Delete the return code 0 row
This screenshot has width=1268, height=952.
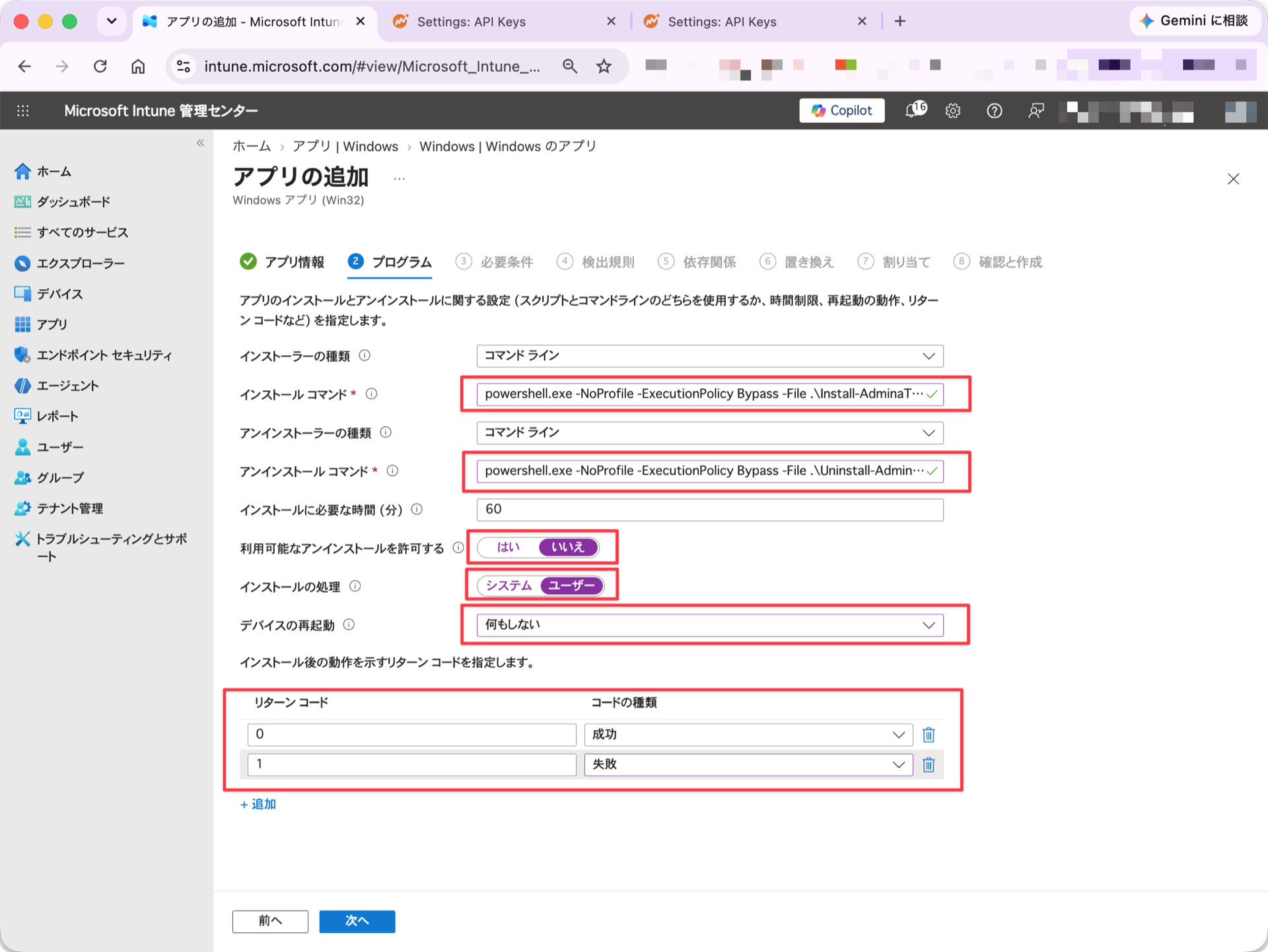(929, 735)
